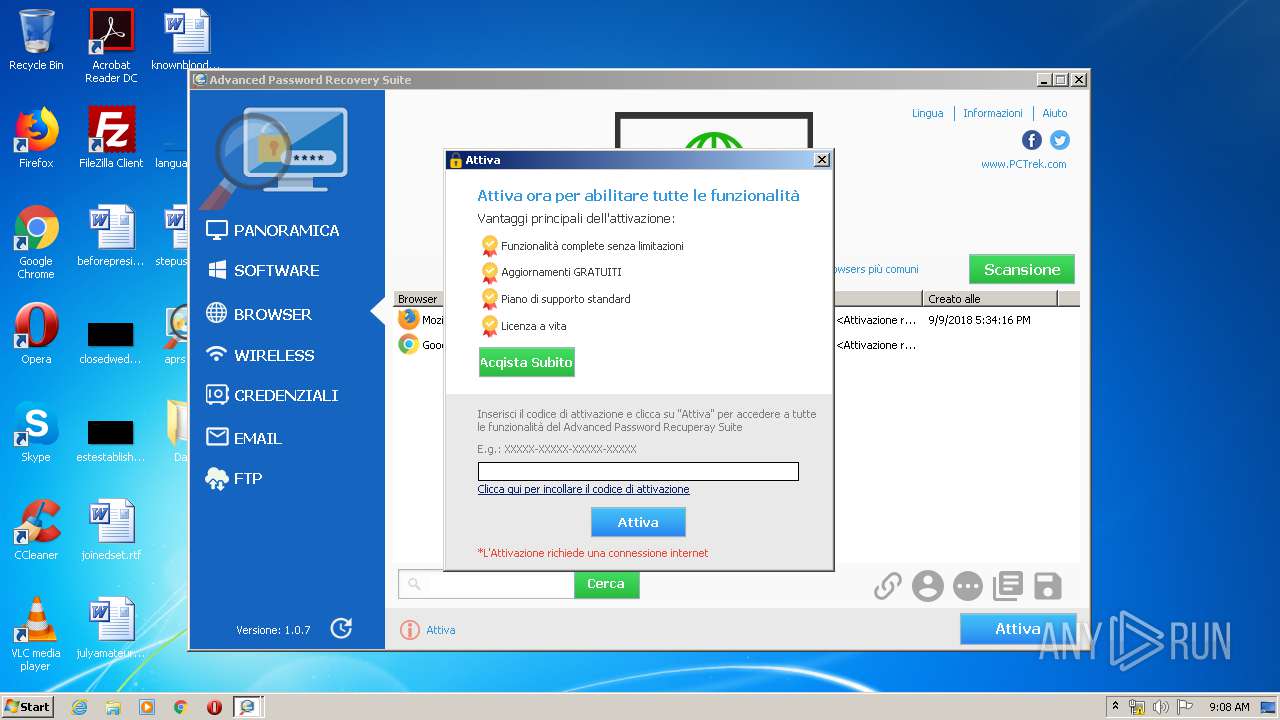The width and height of the screenshot is (1280, 720).
Task: Select the Google Chrome row icon
Action: click(x=408, y=345)
